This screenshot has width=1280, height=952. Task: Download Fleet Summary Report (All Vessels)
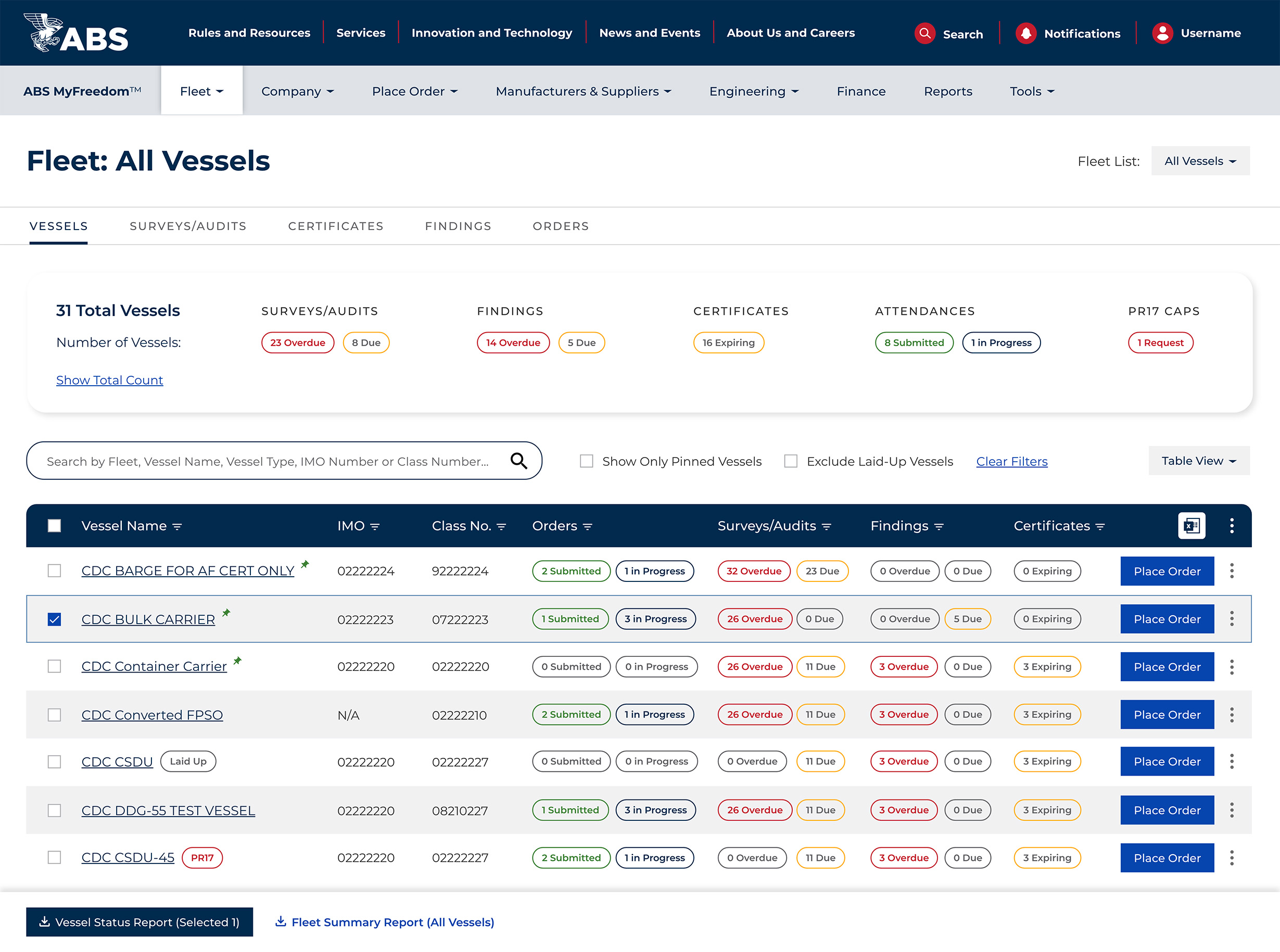[384, 921]
